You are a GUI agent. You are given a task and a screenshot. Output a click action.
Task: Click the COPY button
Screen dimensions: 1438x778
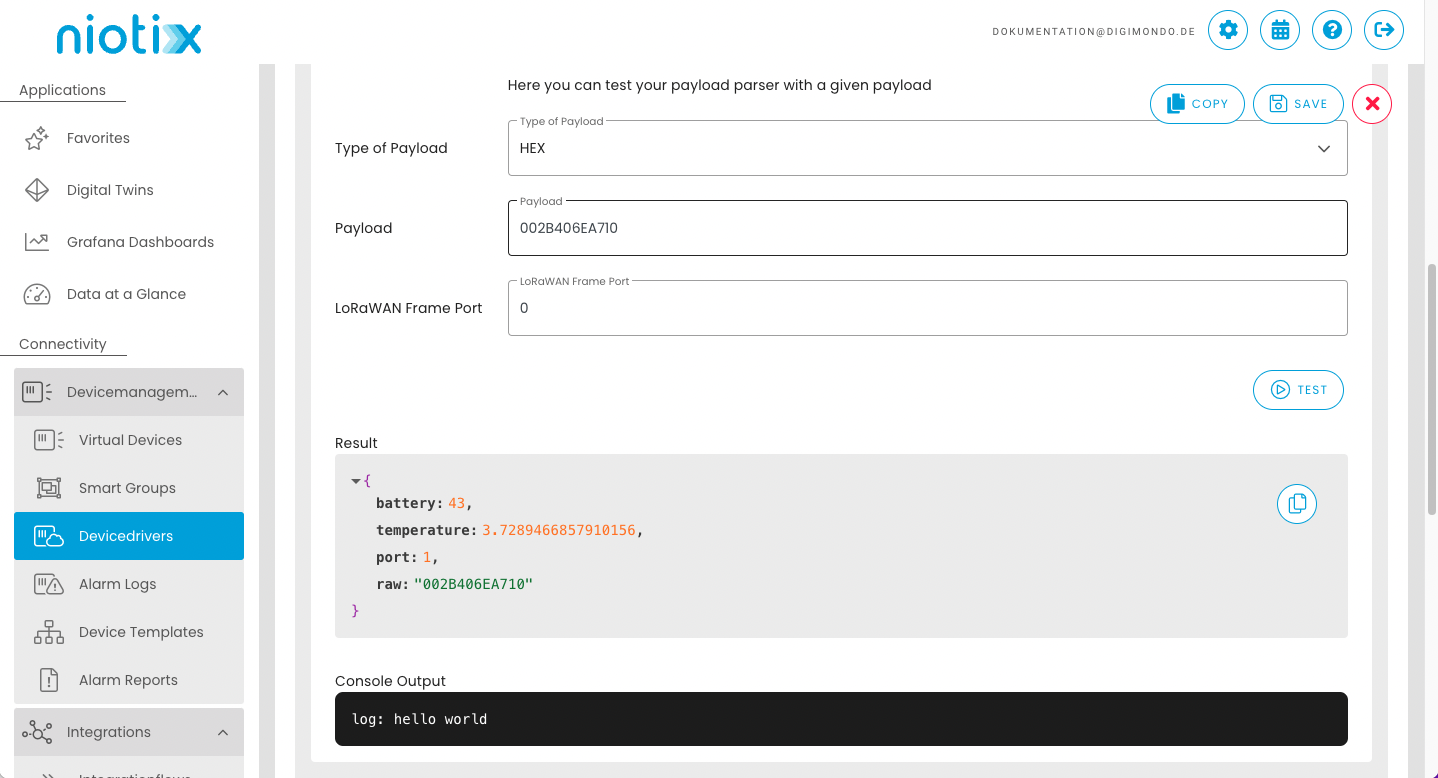(x=1197, y=104)
